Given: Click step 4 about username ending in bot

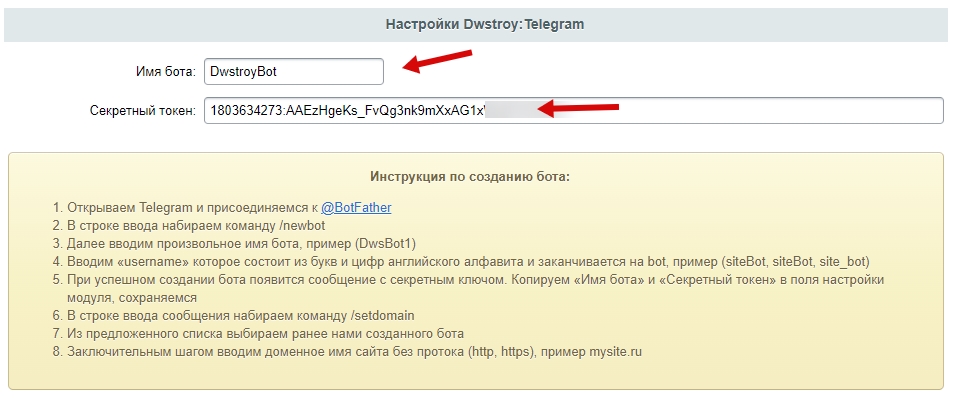Looking at the screenshot, I should (461, 262).
